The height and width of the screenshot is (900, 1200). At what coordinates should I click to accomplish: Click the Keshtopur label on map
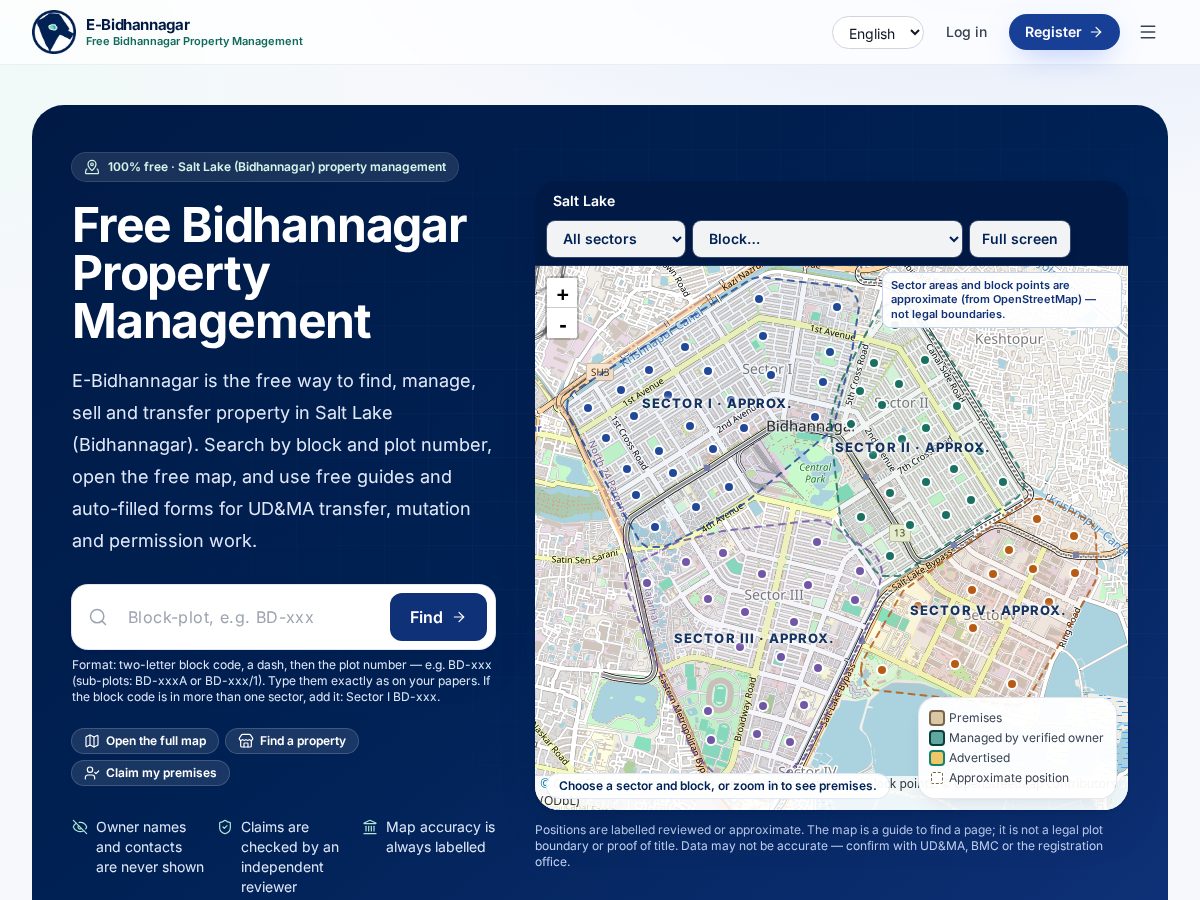pos(1008,339)
